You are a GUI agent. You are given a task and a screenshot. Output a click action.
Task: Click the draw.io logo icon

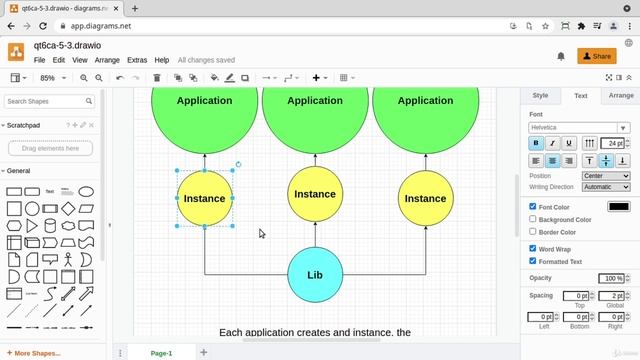pyautogui.click(x=16, y=52)
